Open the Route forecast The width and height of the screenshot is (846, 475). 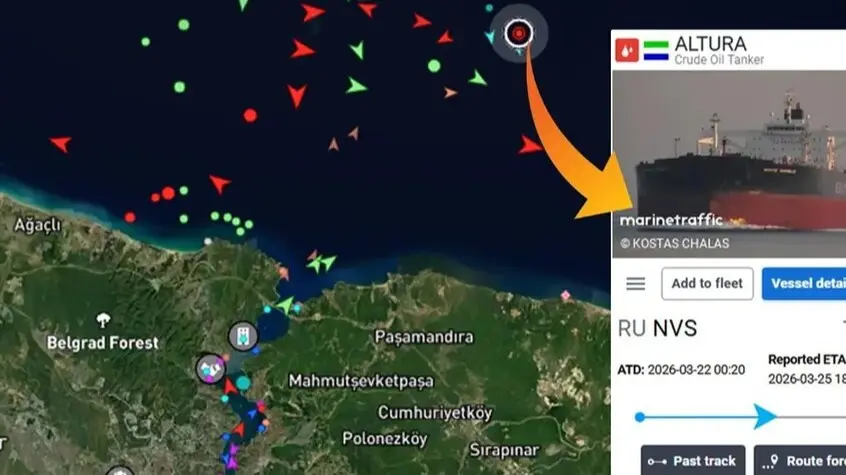pyautogui.click(x=800, y=460)
